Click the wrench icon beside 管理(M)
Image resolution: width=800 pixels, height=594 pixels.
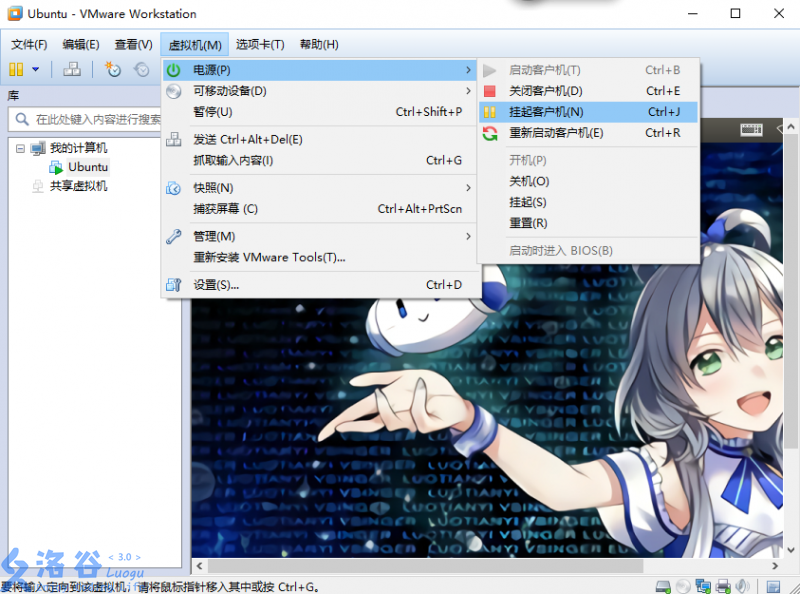pos(173,236)
